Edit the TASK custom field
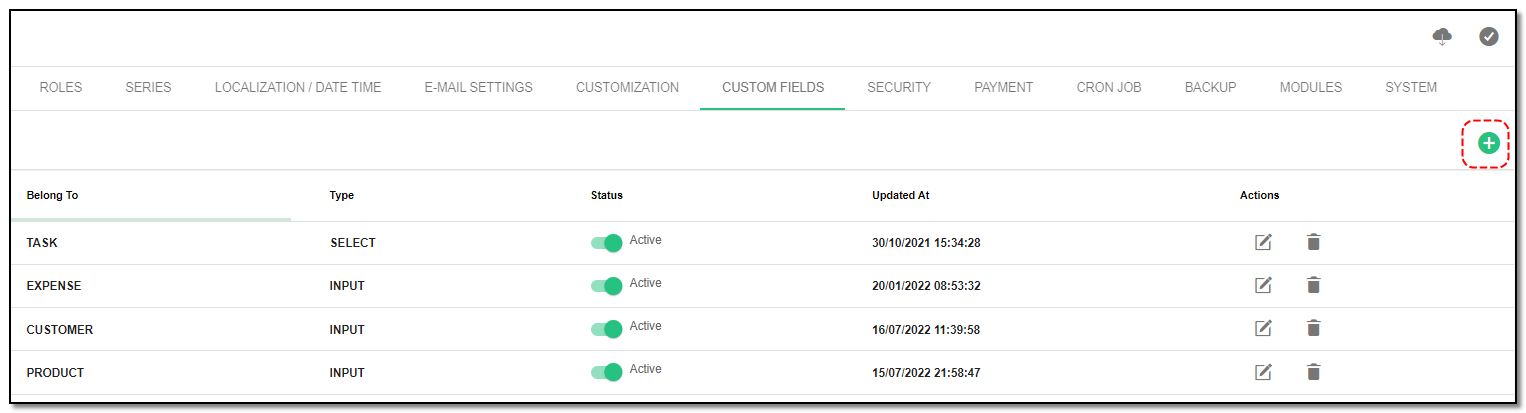Viewport: 1526px width, 413px height. [1263, 242]
